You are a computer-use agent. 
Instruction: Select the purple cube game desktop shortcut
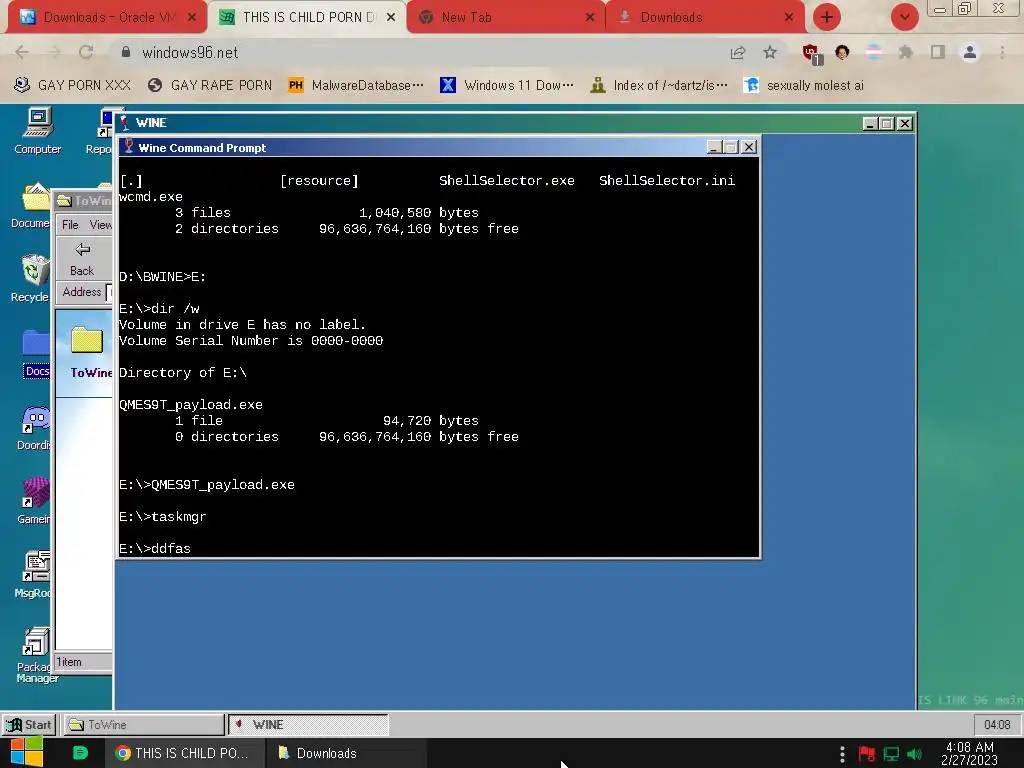tap(34, 502)
